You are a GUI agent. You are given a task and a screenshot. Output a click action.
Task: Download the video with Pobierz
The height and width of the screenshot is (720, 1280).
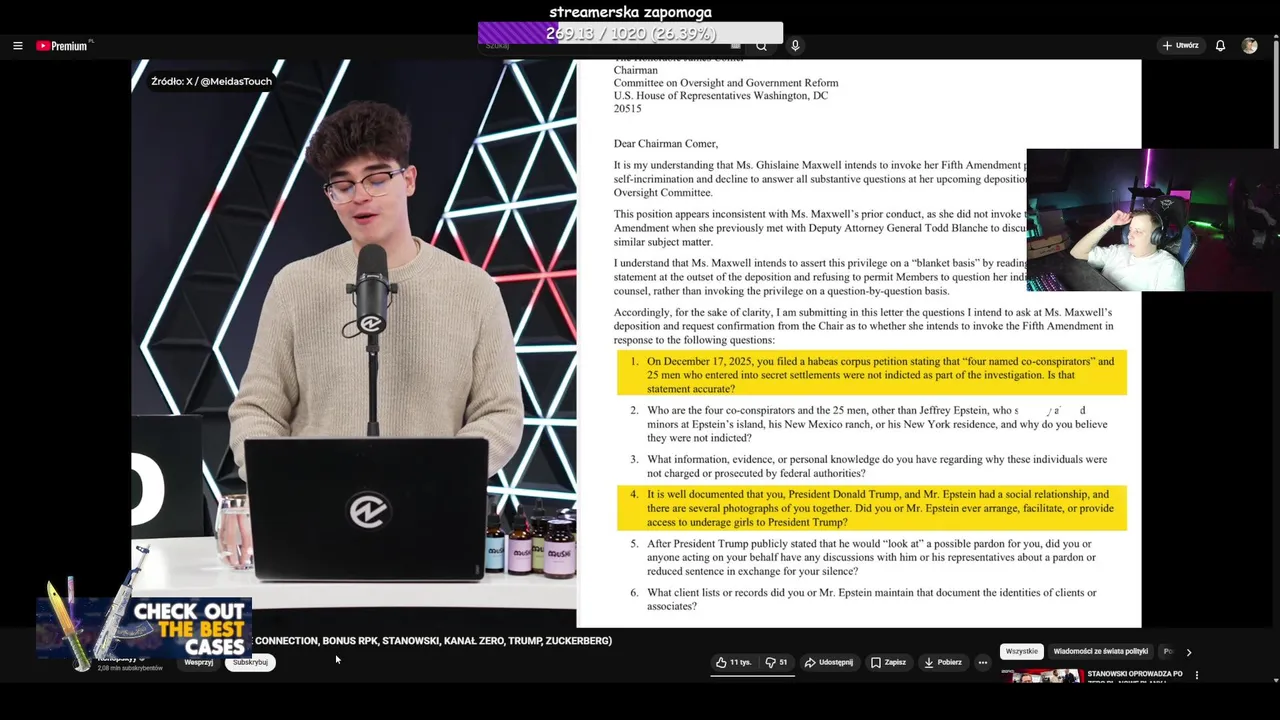click(x=943, y=662)
